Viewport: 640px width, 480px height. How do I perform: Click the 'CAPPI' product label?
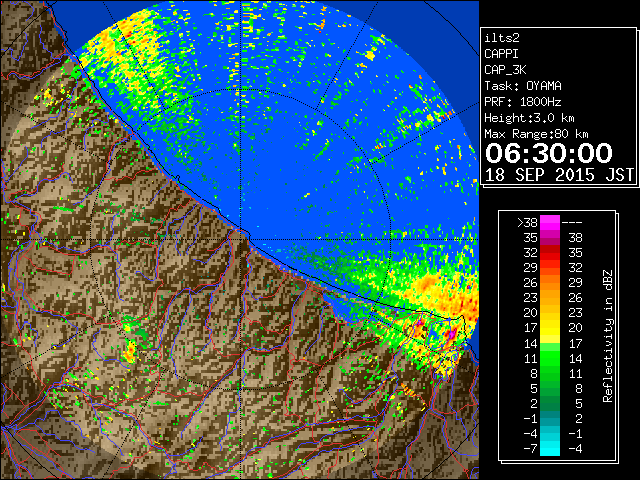501,54
